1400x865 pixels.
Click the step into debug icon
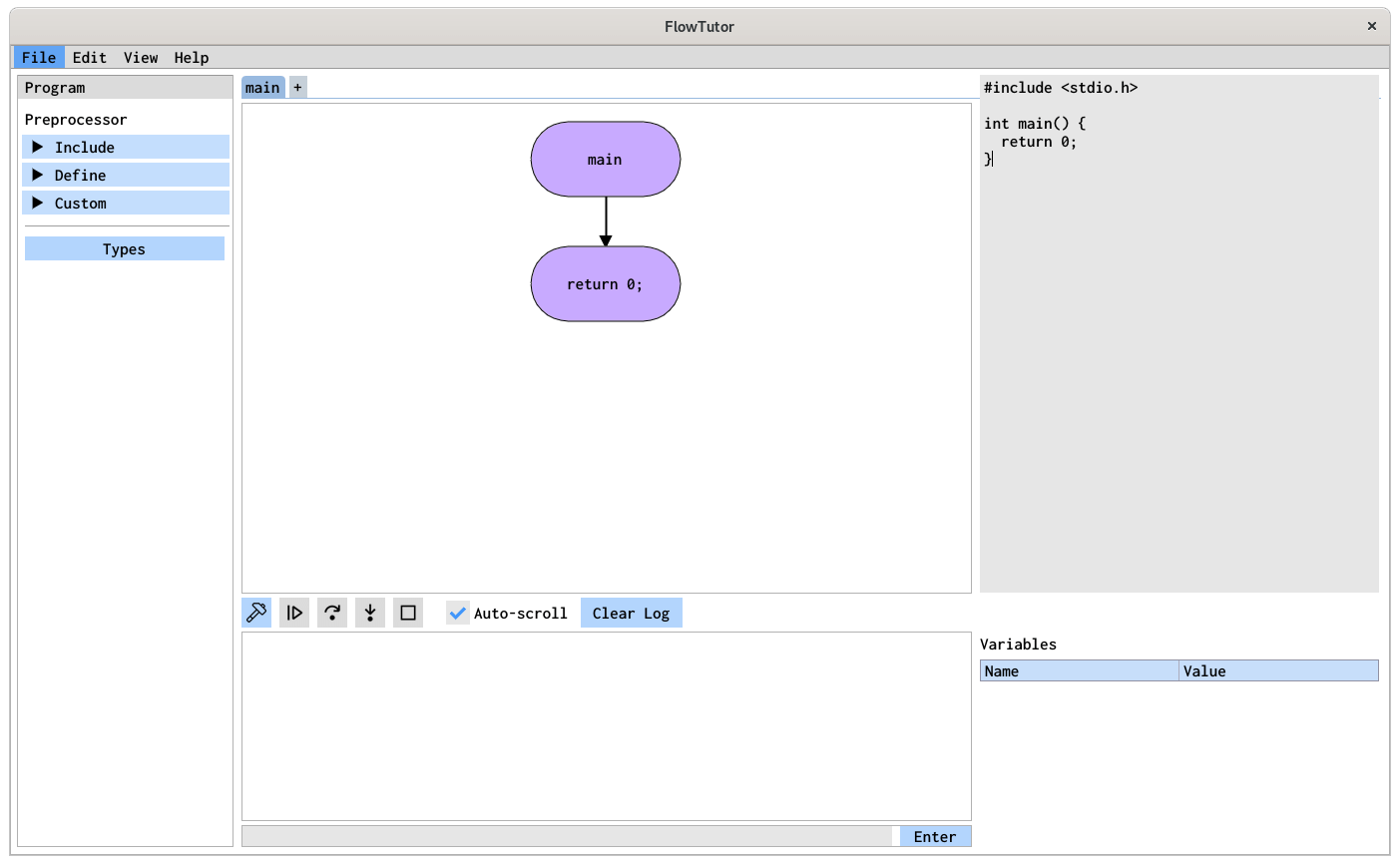point(370,613)
